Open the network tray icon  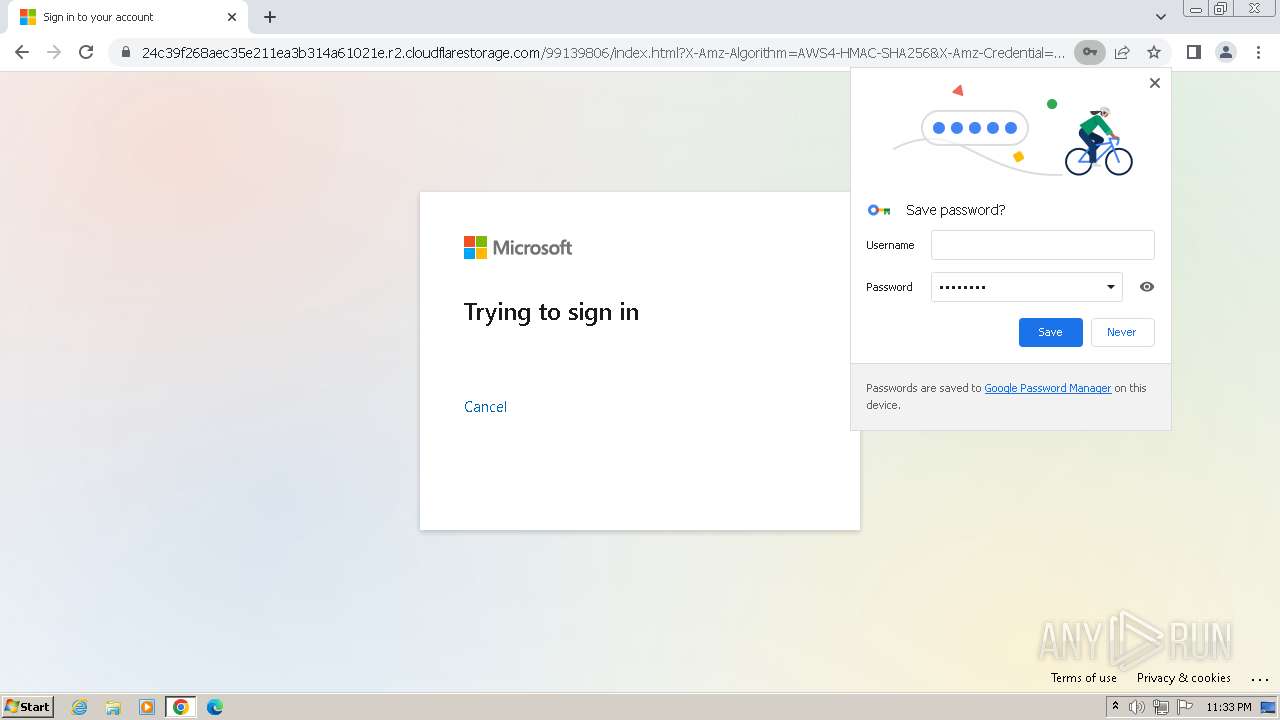tap(1161, 707)
